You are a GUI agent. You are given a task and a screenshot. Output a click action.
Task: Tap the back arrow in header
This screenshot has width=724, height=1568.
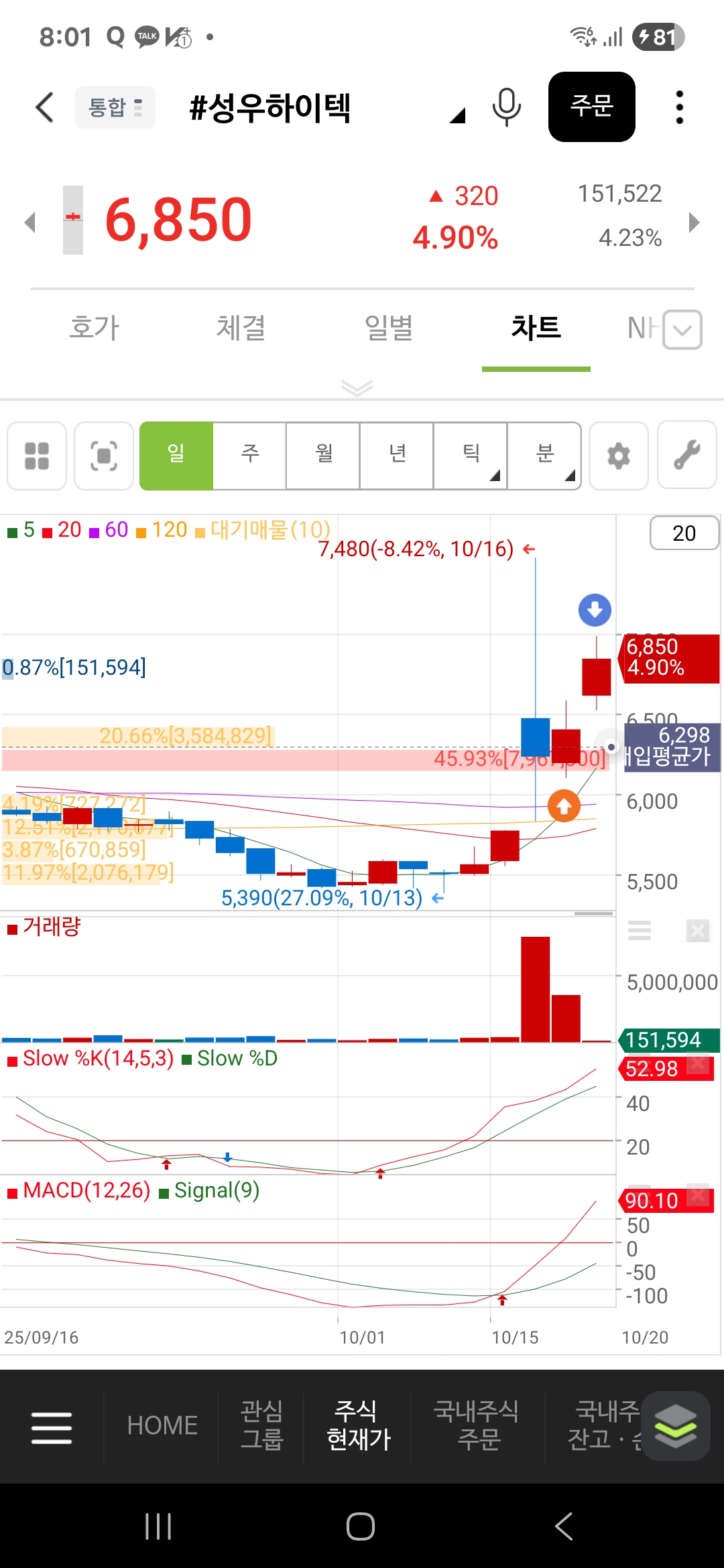coord(44,107)
